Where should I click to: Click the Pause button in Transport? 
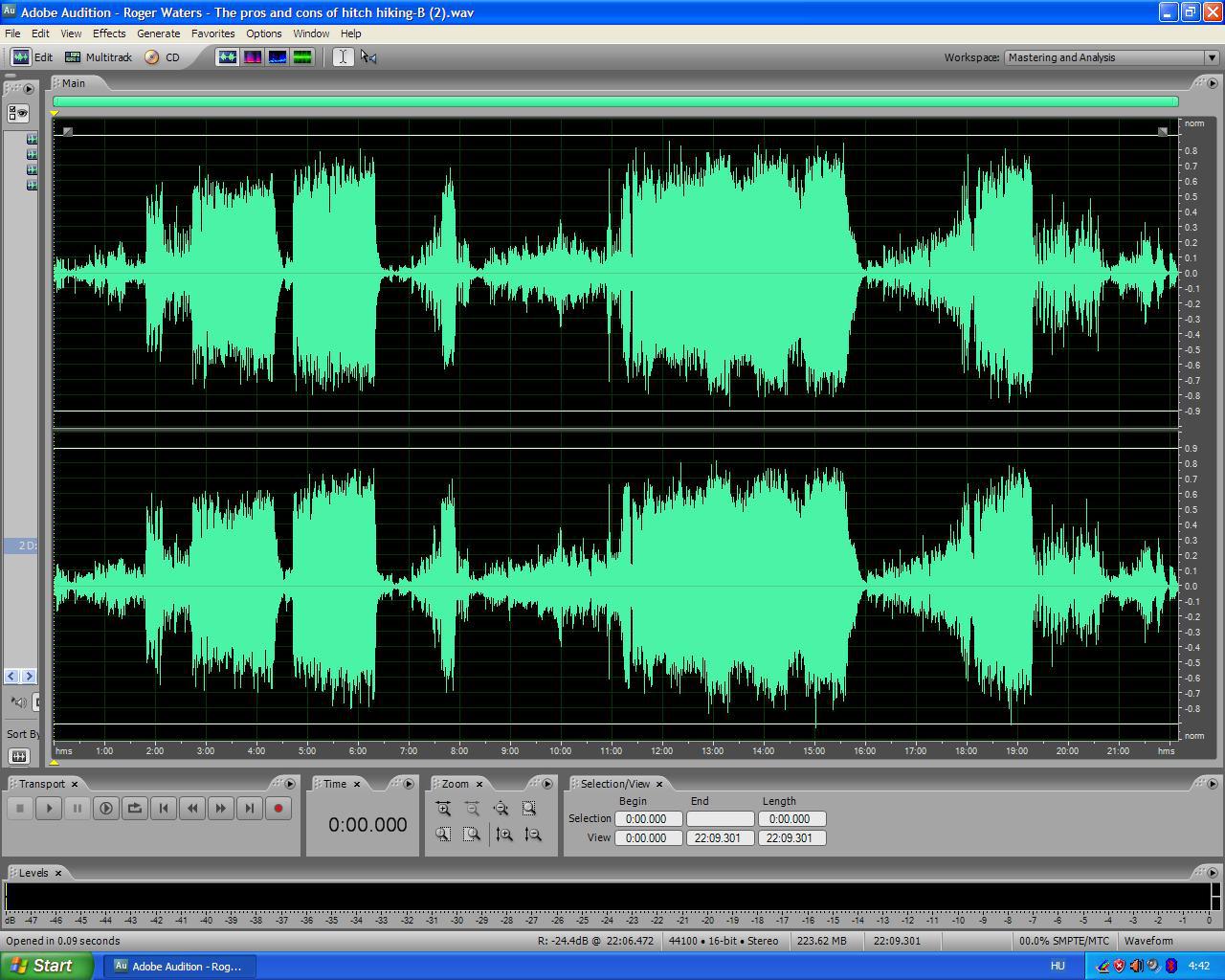[78, 809]
